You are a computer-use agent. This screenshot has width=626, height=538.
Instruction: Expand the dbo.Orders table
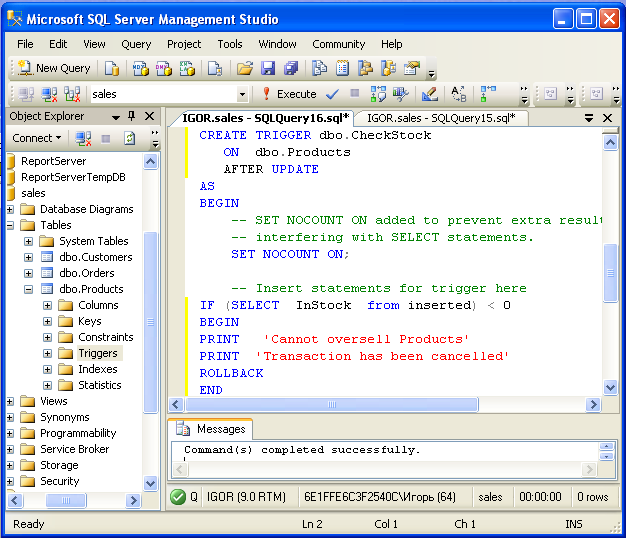(28, 273)
